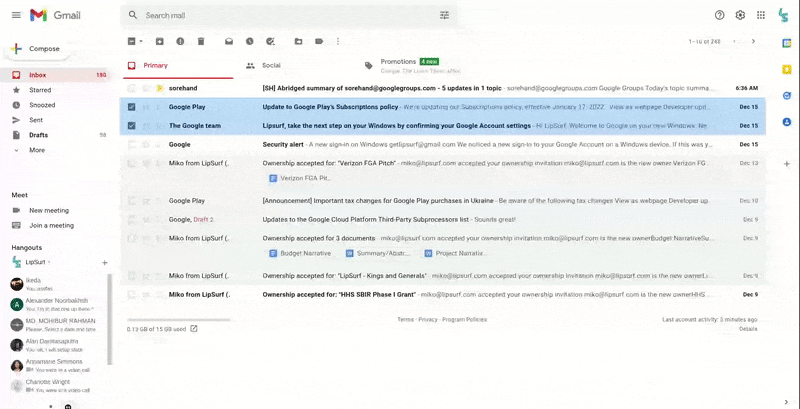800x409 pixels.
Task: Toggle the master select checkbox
Action: point(132,41)
